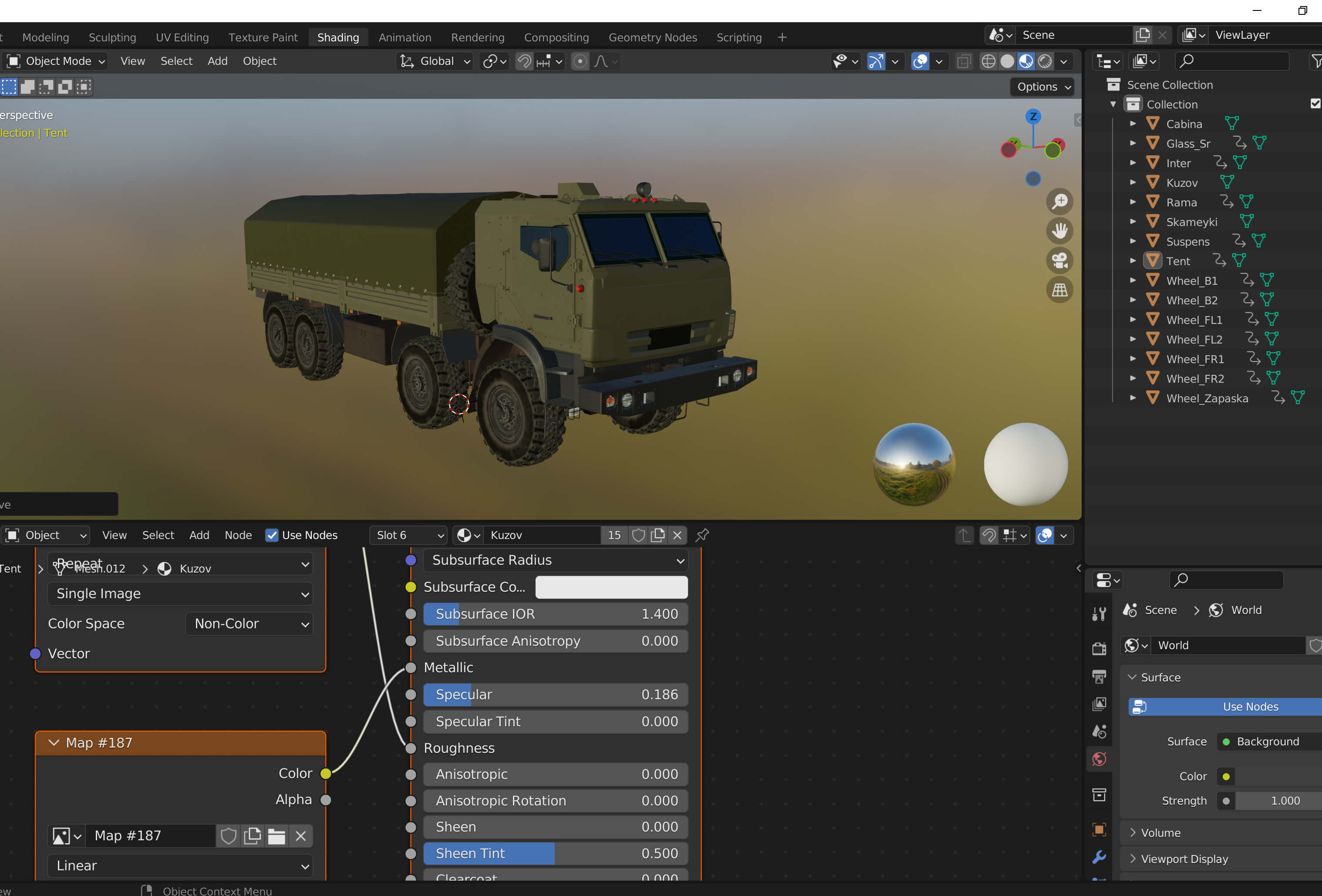
Task: Open Global transform orientation dropdown
Action: click(435, 61)
